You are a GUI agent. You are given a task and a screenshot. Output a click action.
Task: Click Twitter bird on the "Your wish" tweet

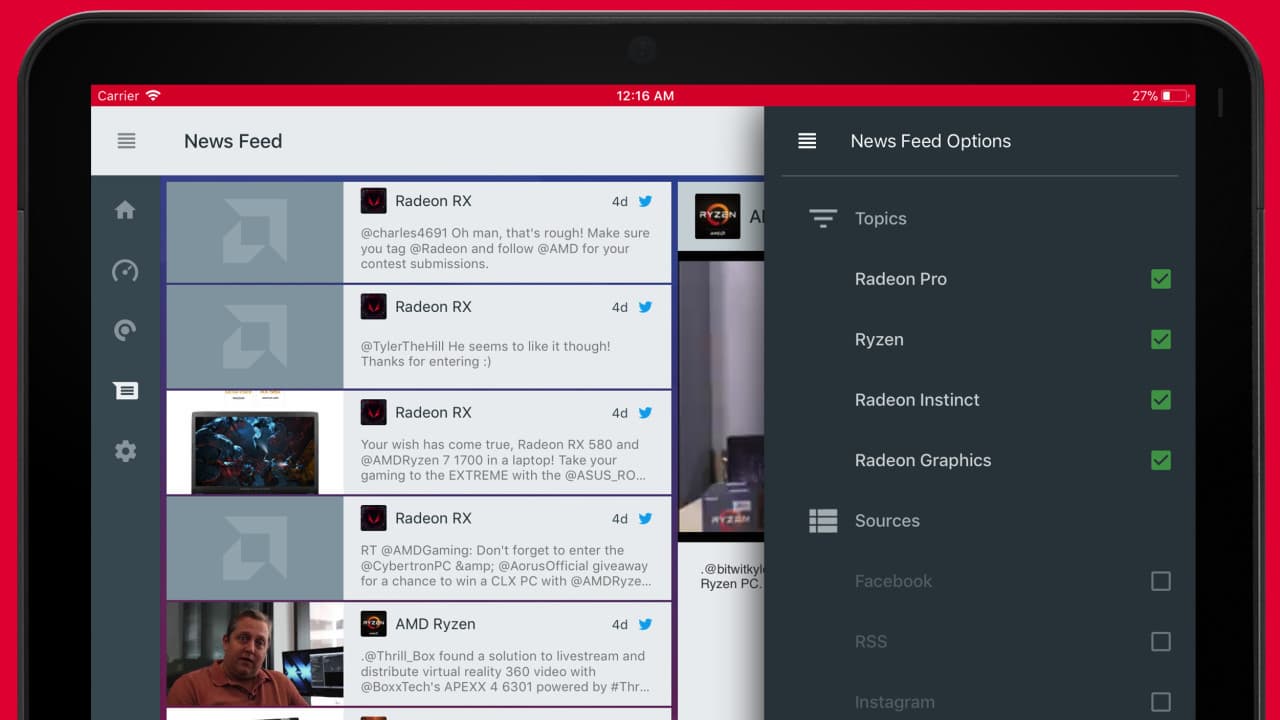(x=645, y=413)
